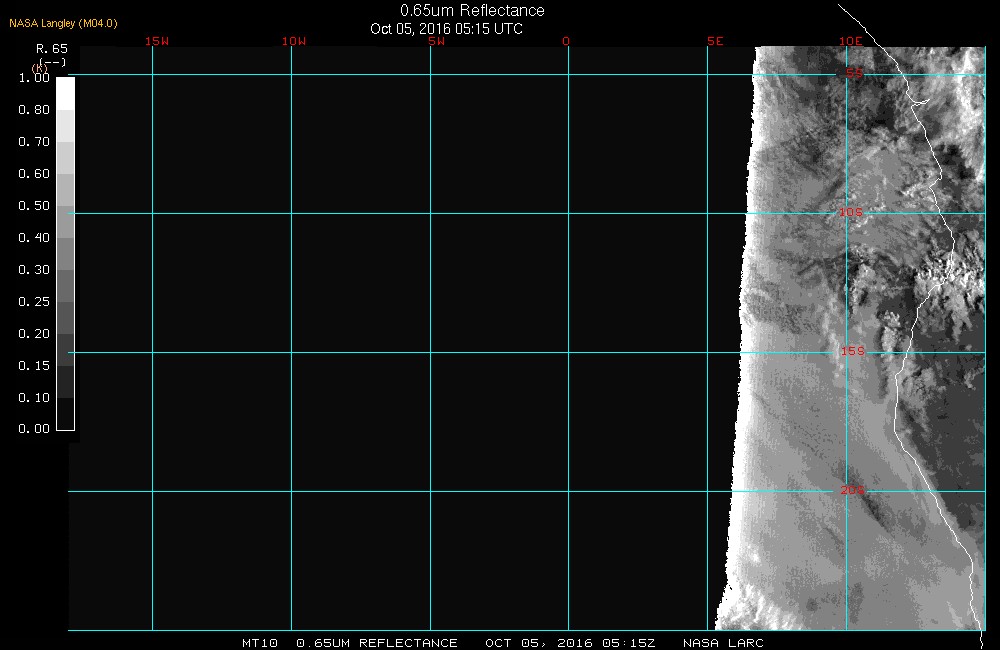This screenshot has width=1000, height=650.
Task: Click the 0.15 colorbar value
Action: (x=34, y=366)
